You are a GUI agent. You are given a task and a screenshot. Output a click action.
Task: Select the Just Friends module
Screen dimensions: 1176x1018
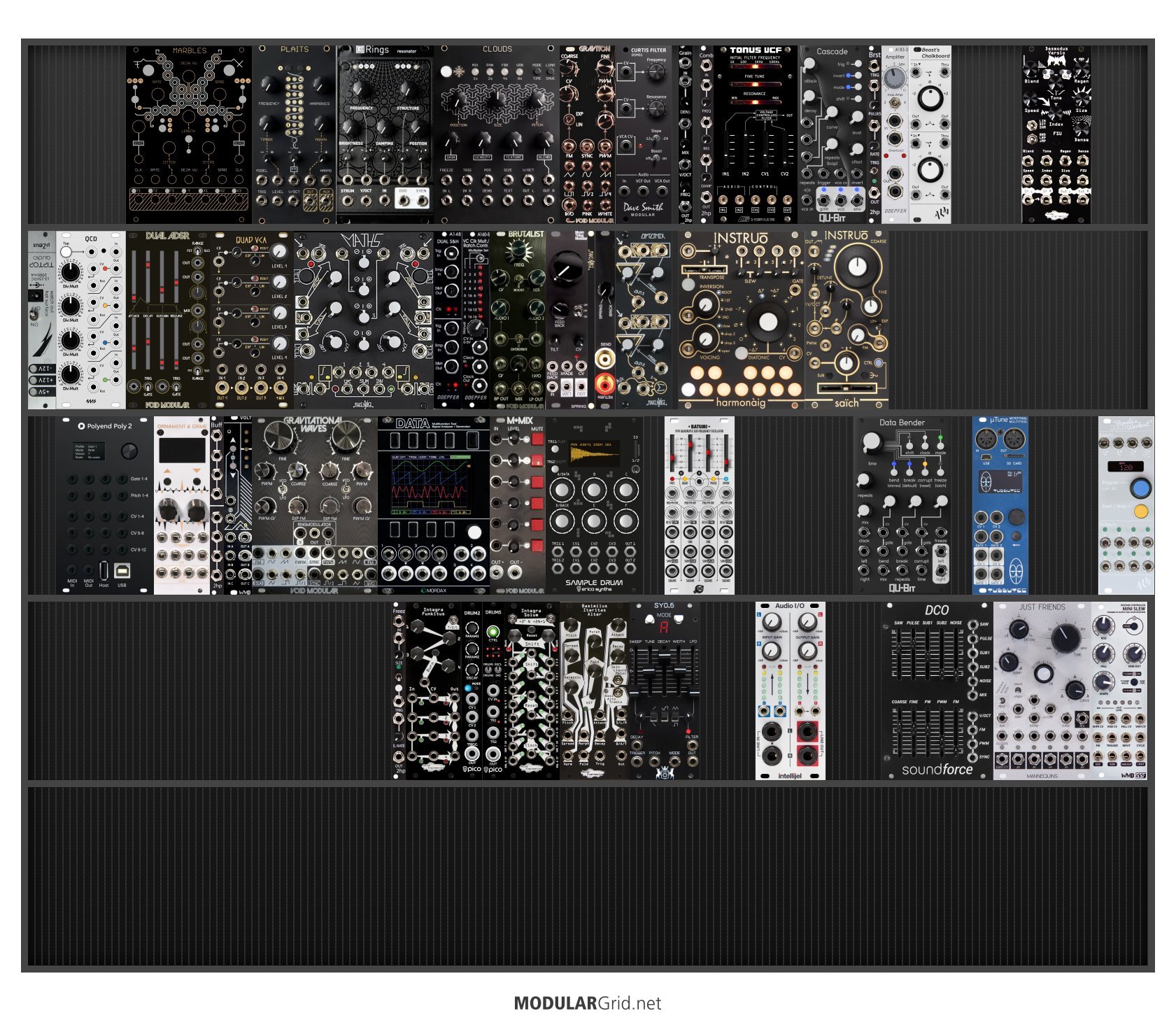click(1042, 691)
